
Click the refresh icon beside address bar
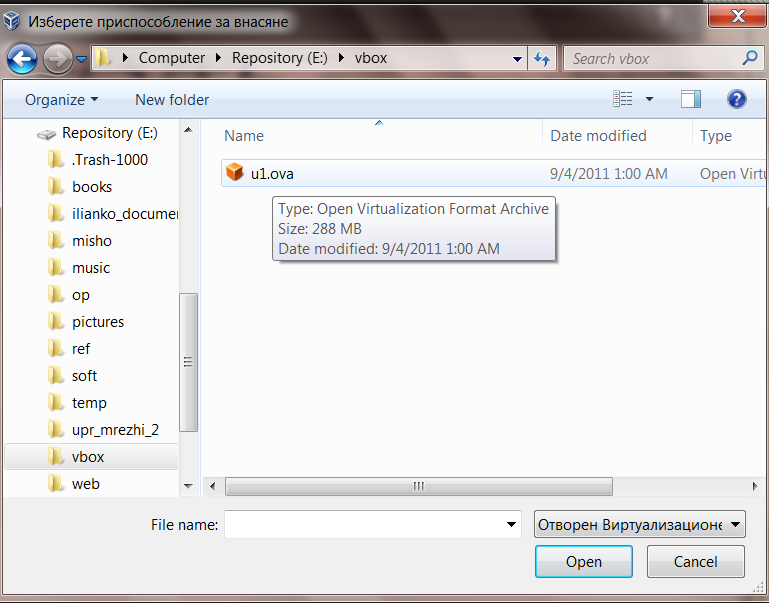[x=542, y=58]
